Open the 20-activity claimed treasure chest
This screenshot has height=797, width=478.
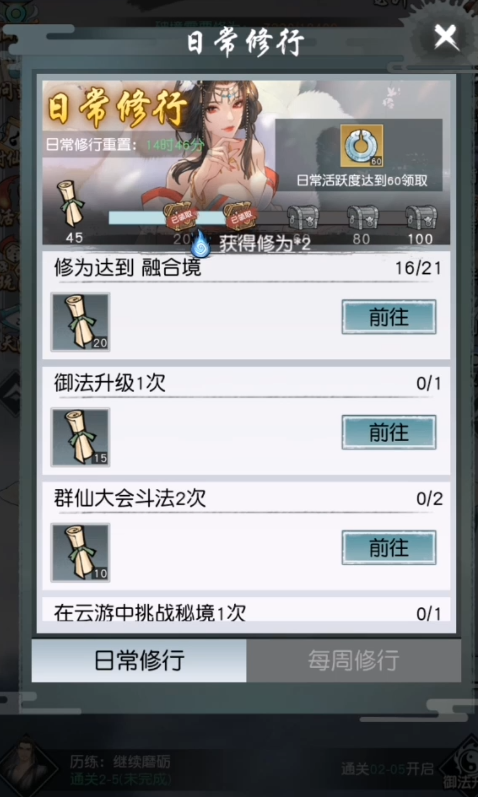pos(181,216)
